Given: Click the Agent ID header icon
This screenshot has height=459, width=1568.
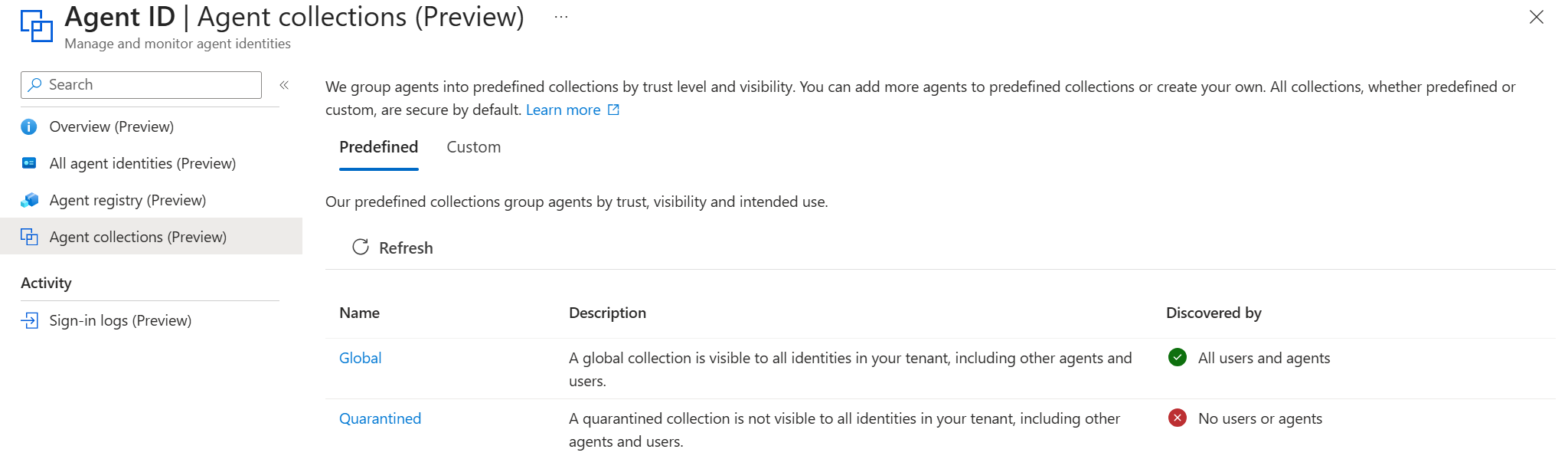Looking at the screenshot, I should [36, 25].
